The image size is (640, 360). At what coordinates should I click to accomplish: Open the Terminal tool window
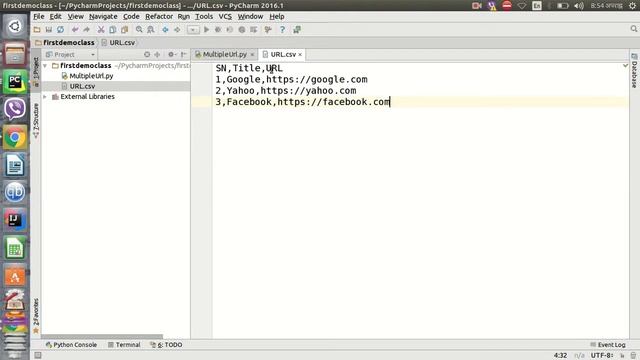[x=124, y=345]
